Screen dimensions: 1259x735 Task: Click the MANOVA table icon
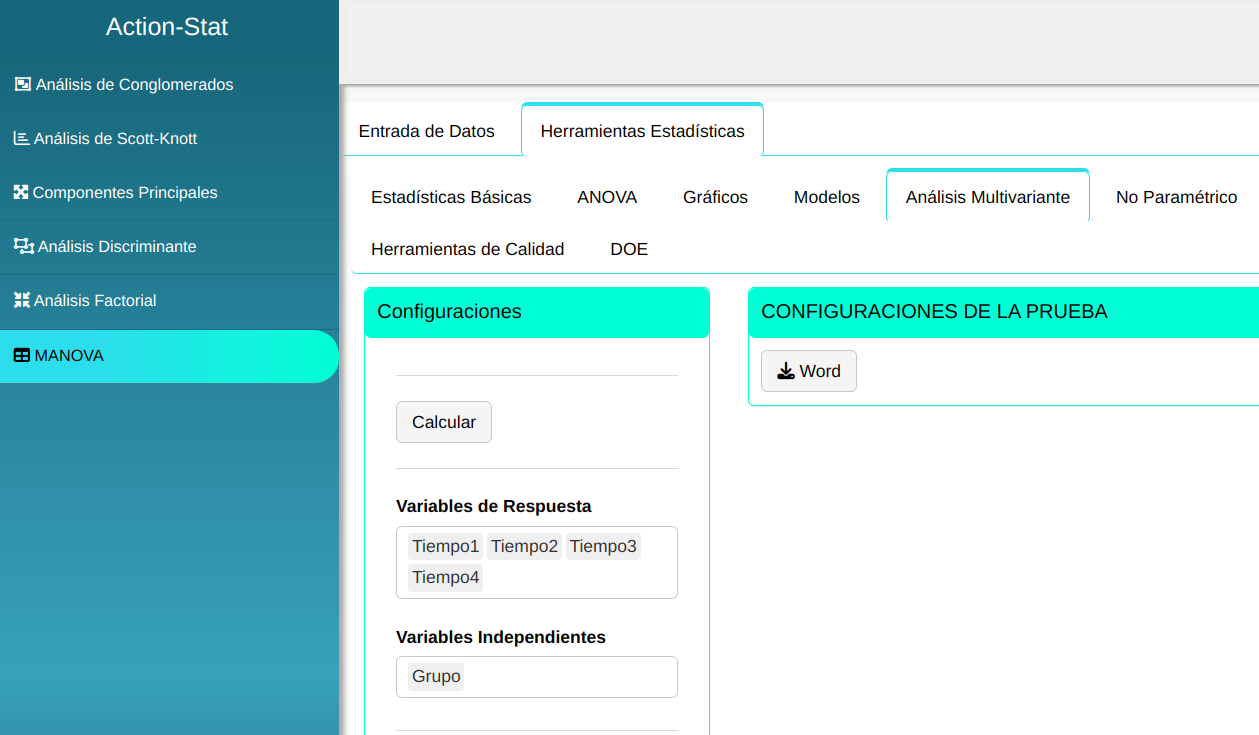21,355
